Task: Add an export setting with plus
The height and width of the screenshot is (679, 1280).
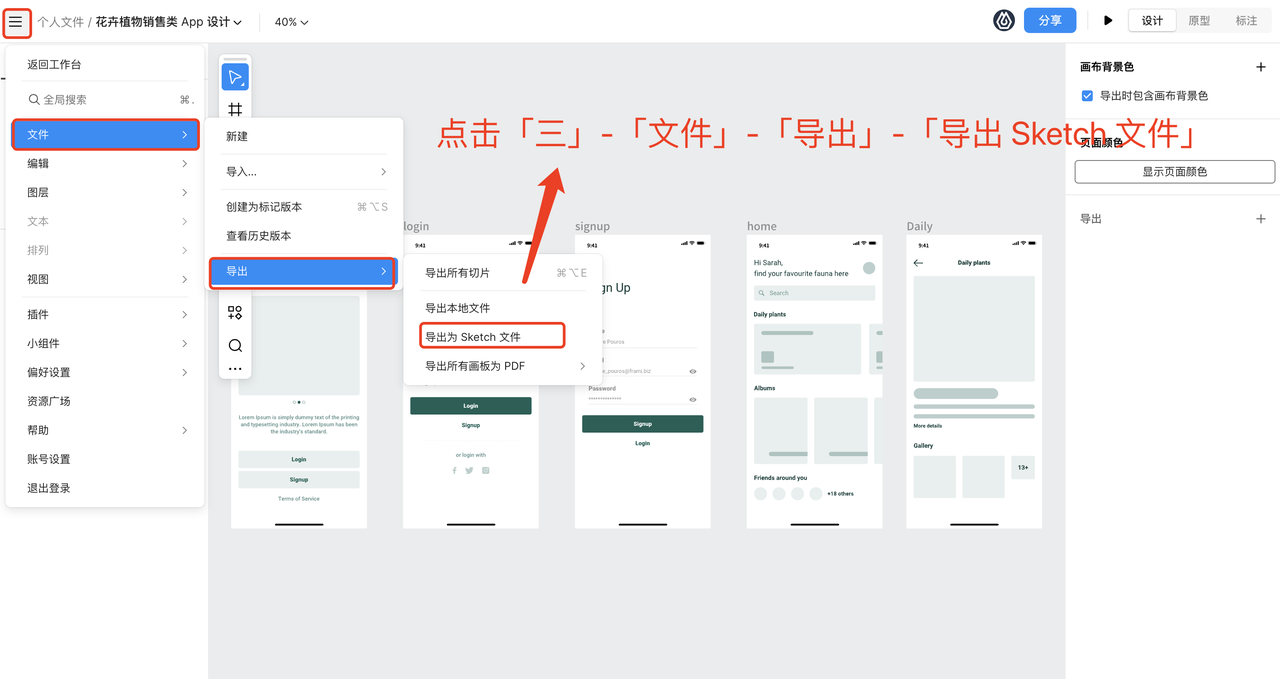Action: (1260, 219)
